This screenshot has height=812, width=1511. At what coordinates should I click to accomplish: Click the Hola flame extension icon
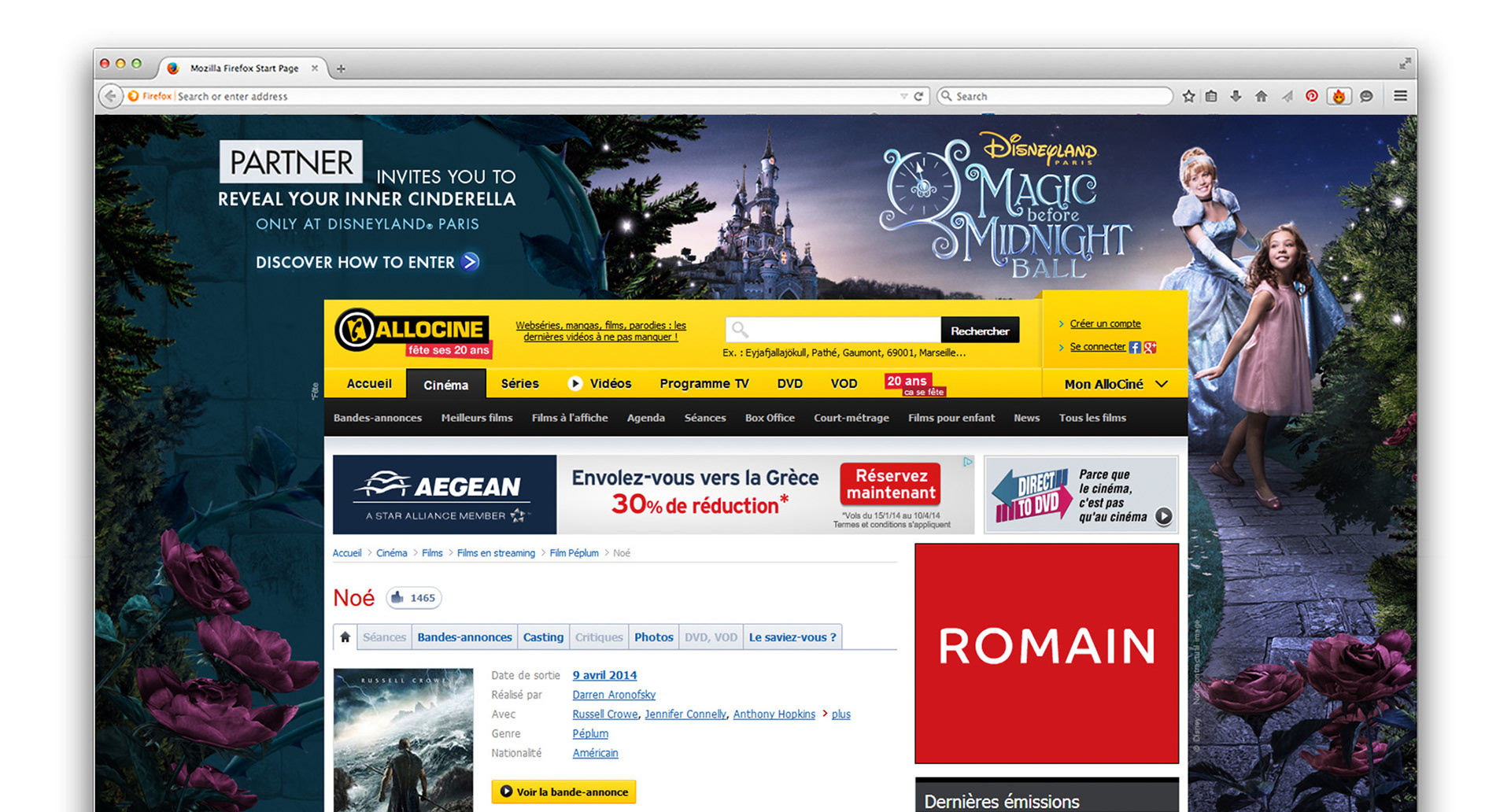[1339, 96]
